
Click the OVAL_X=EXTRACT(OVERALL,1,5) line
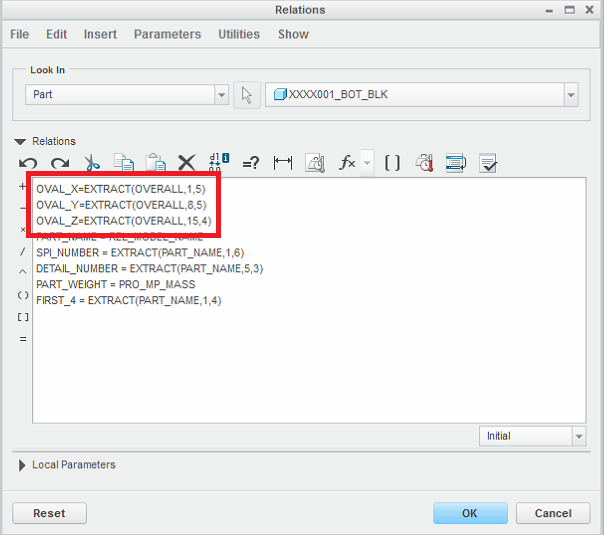[121, 189]
